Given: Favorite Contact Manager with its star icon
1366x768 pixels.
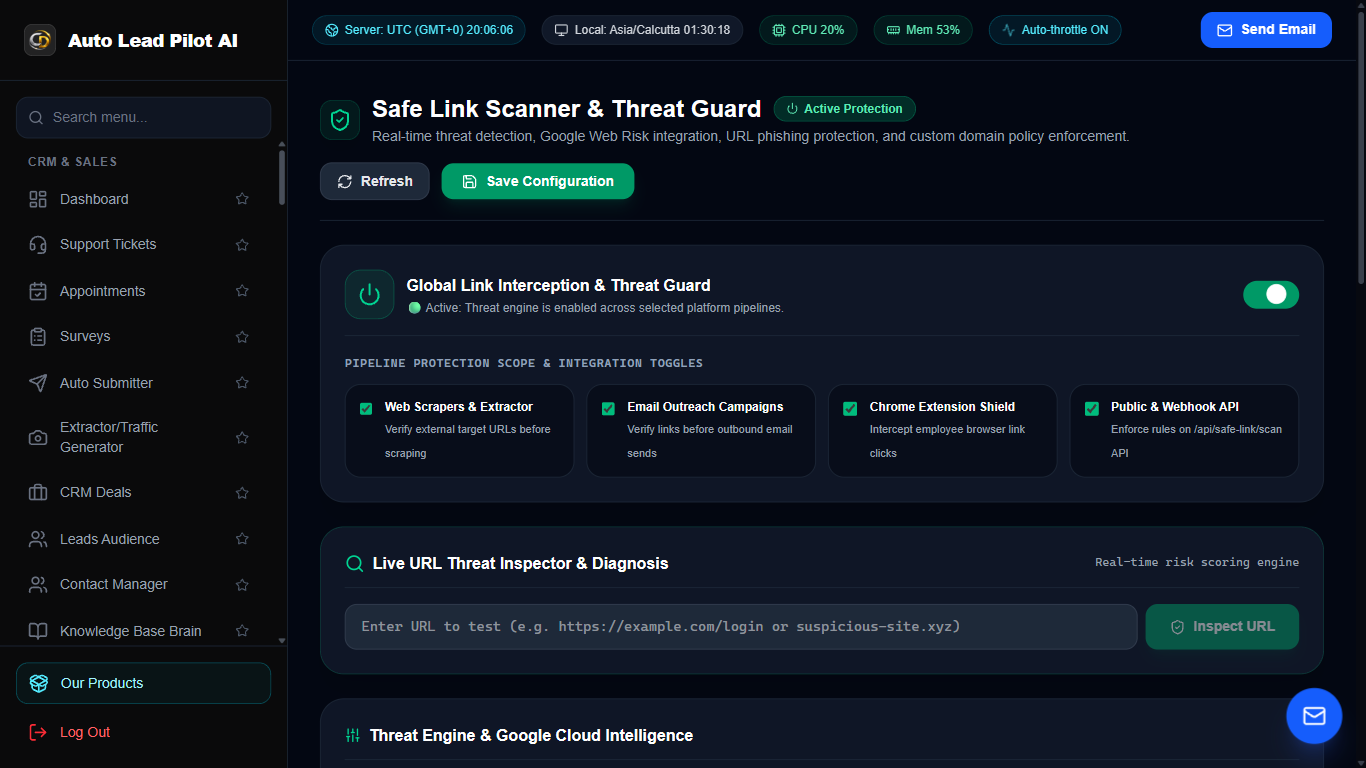Looking at the screenshot, I should (x=242, y=584).
